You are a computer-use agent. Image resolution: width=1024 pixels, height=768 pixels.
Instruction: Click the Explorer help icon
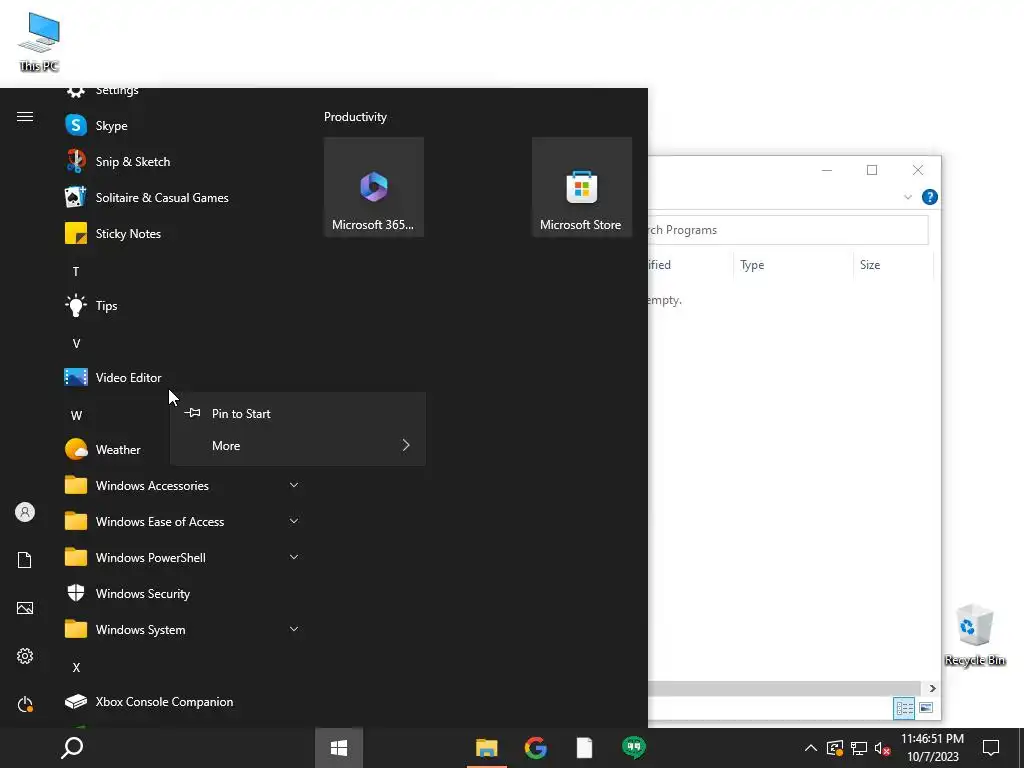[x=929, y=197]
